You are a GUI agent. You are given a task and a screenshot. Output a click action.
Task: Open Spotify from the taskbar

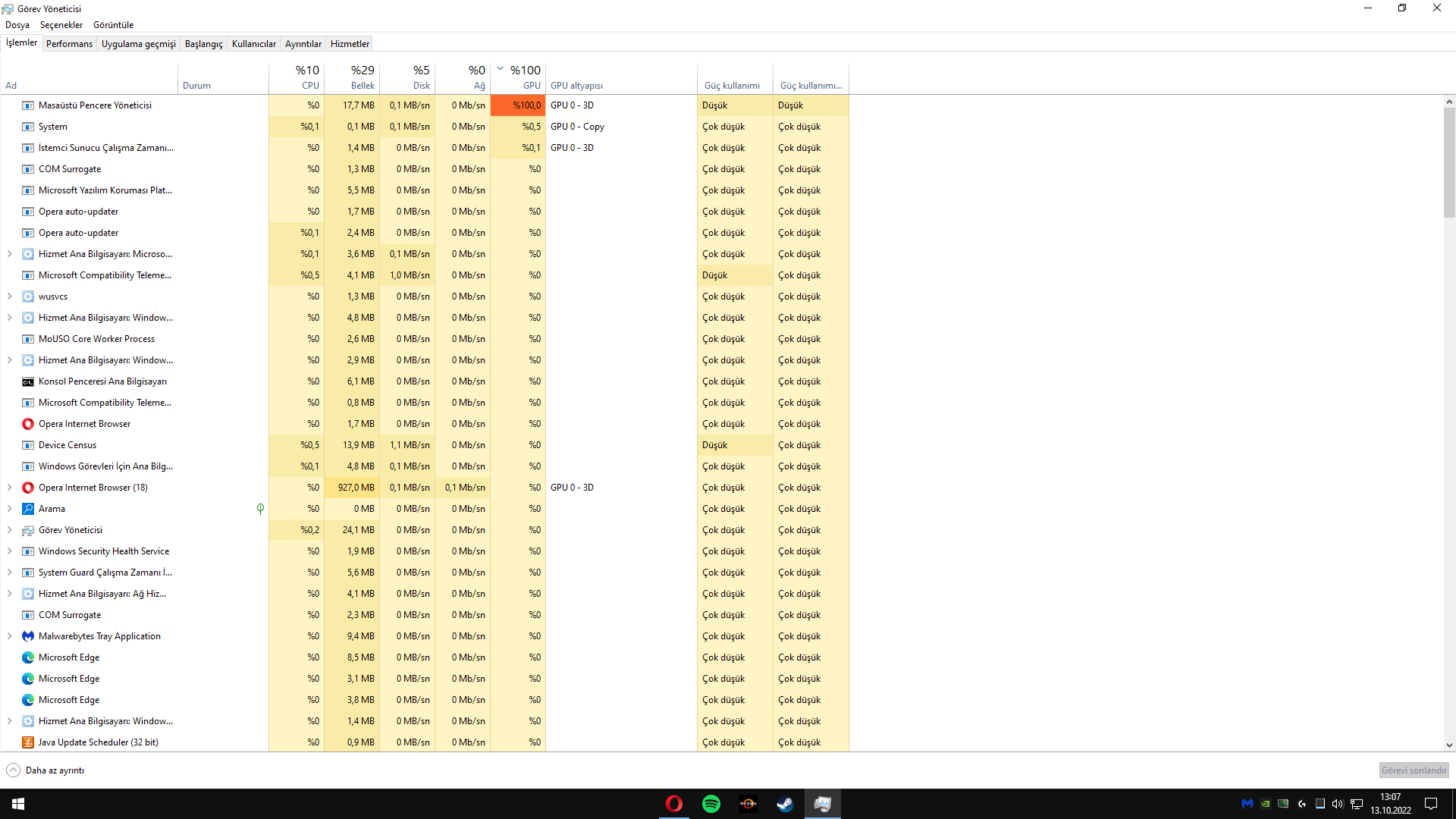(711, 804)
